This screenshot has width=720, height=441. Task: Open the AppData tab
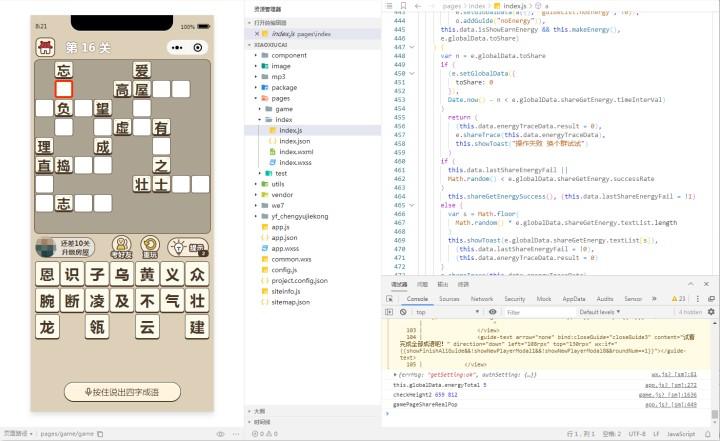tap(573, 299)
